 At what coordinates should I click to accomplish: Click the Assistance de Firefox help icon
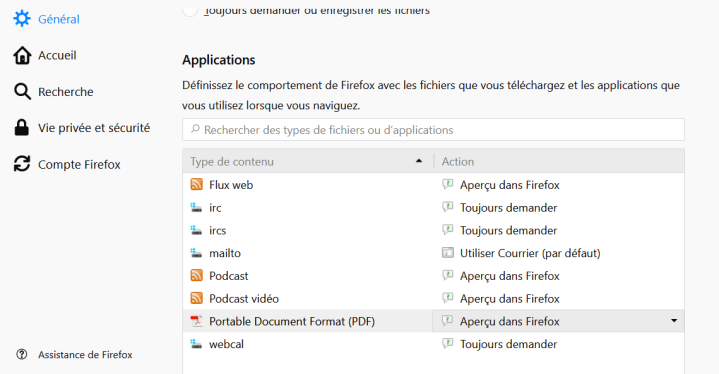(22, 354)
